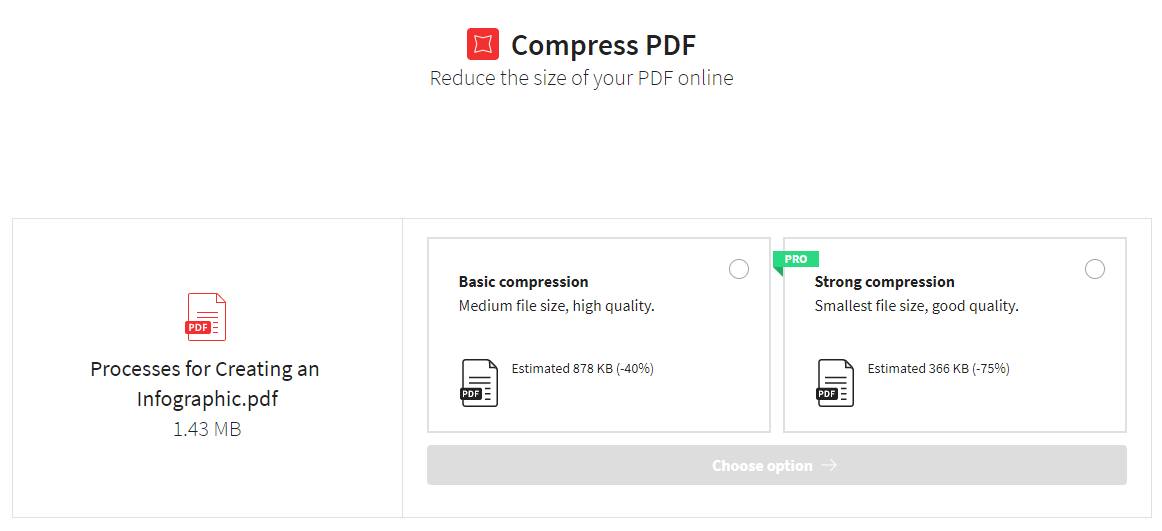The height and width of the screenshot is (531, 1162).
Task: Click the Choose option button
Action: pos(777,465)
